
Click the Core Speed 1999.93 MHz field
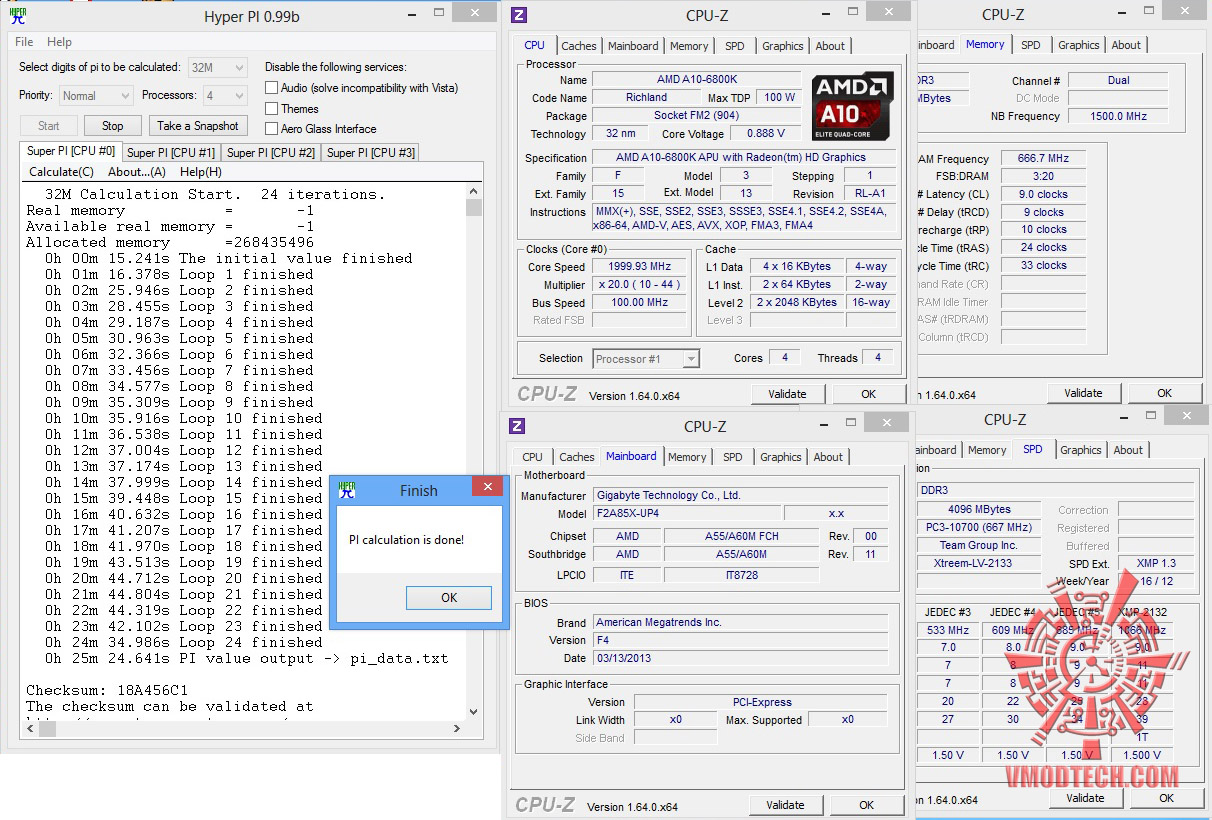(640, 267)
